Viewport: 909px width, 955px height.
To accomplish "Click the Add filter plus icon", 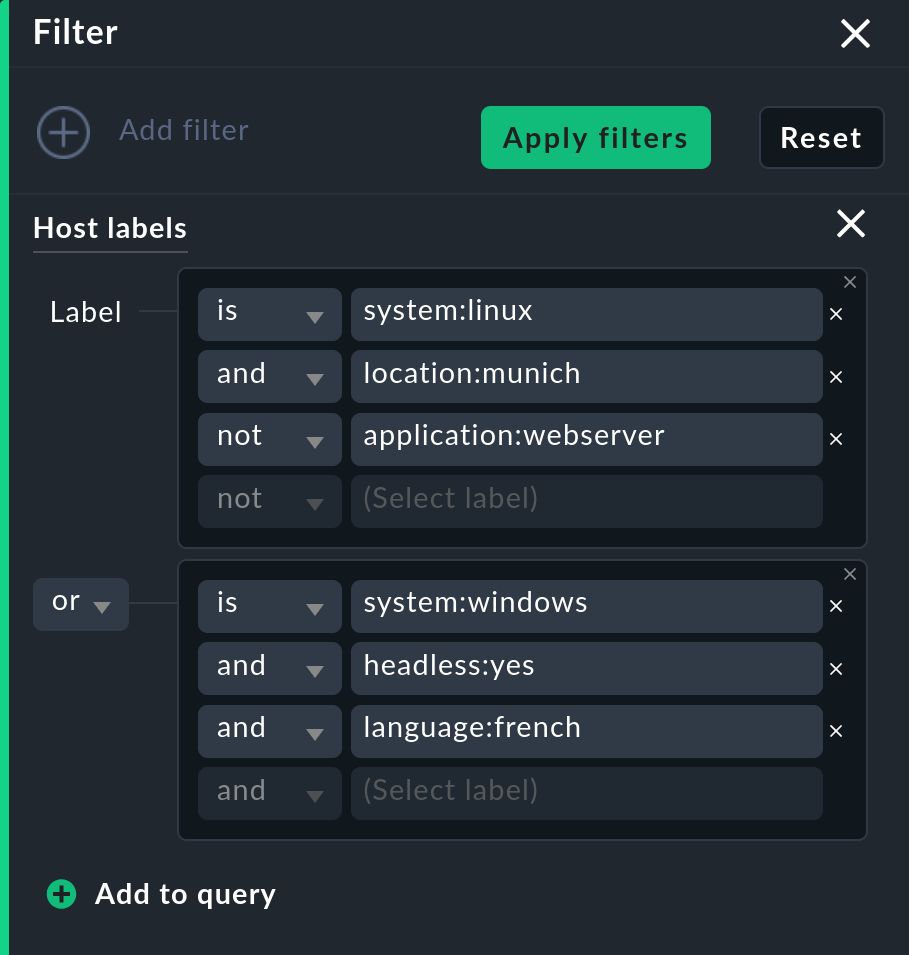I will tap(63, 132).
